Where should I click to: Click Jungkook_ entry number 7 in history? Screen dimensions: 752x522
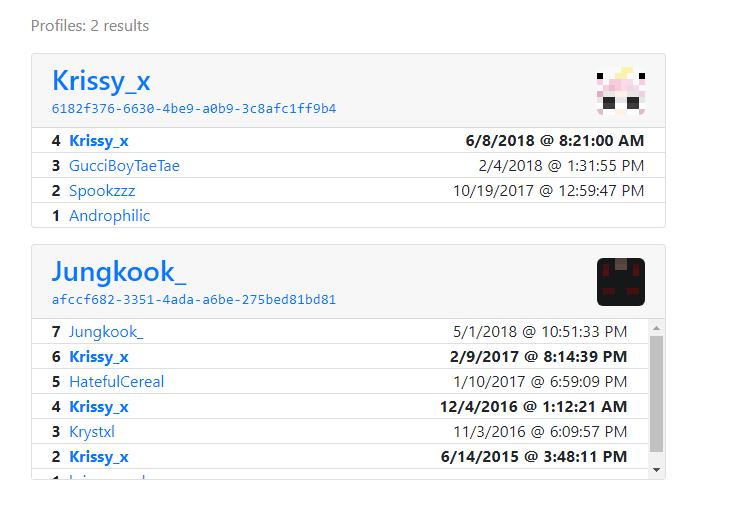coord(106,332)
